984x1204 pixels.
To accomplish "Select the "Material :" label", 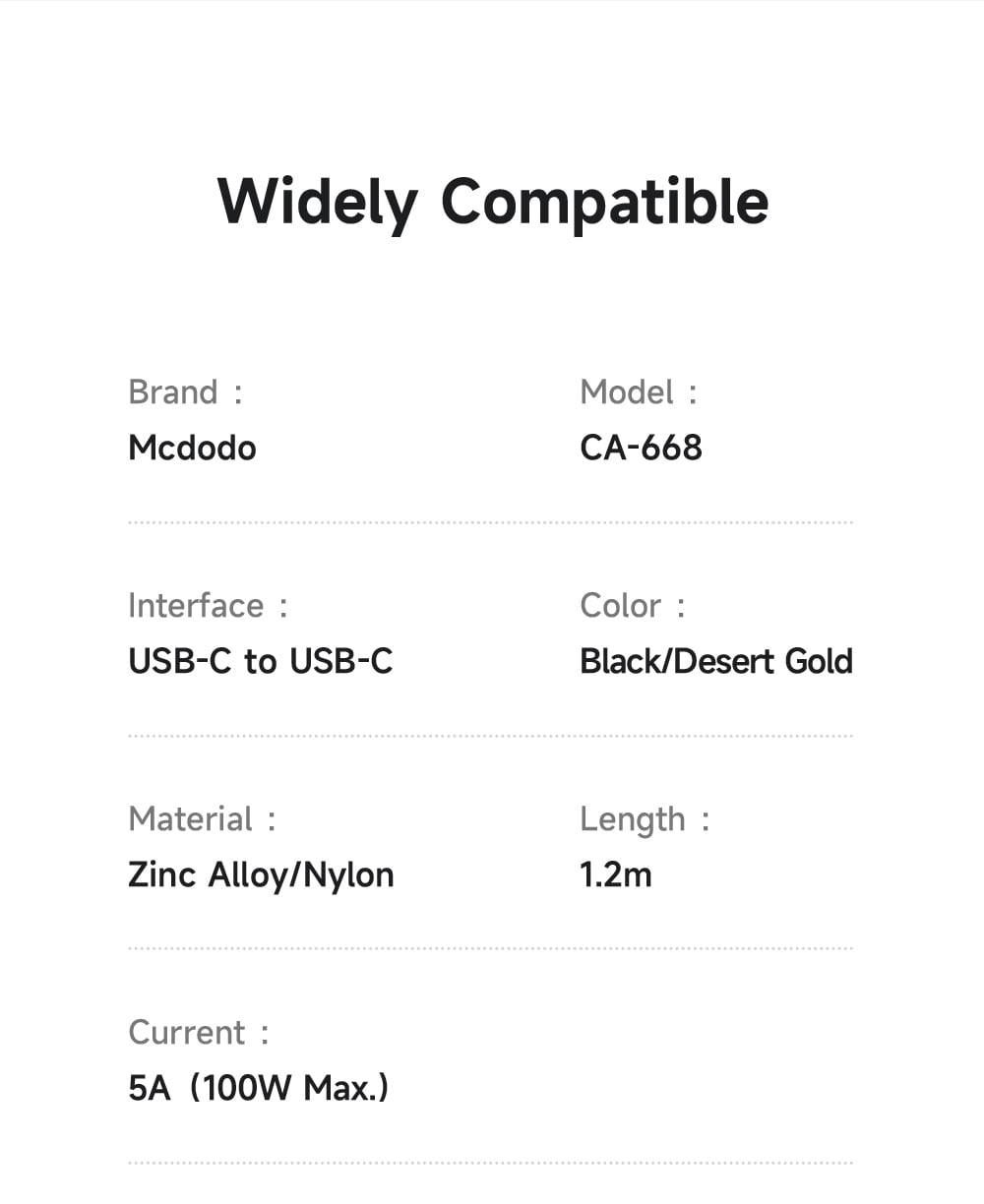I will (x=202, y=819).
